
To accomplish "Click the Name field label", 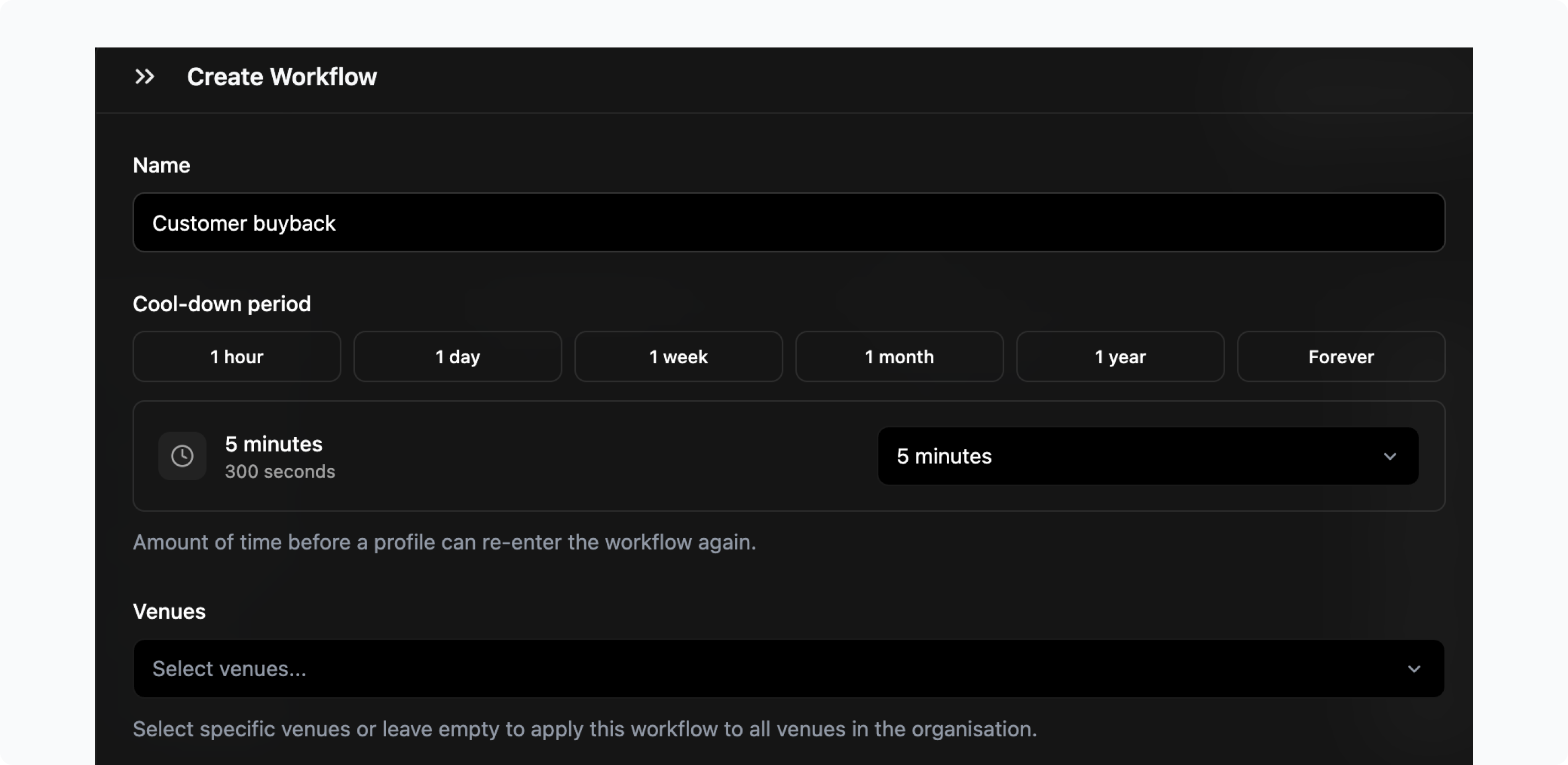I will pos(161,166).
